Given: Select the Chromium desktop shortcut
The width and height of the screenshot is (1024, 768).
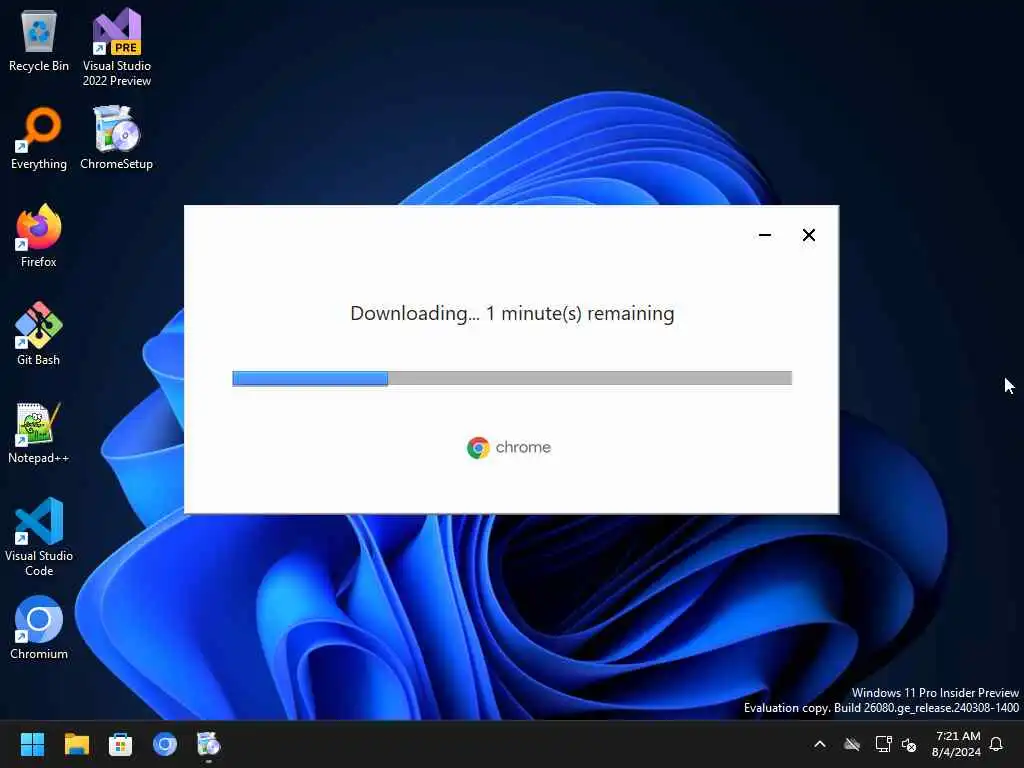Looking at the screenshot, I should (39, 628).
